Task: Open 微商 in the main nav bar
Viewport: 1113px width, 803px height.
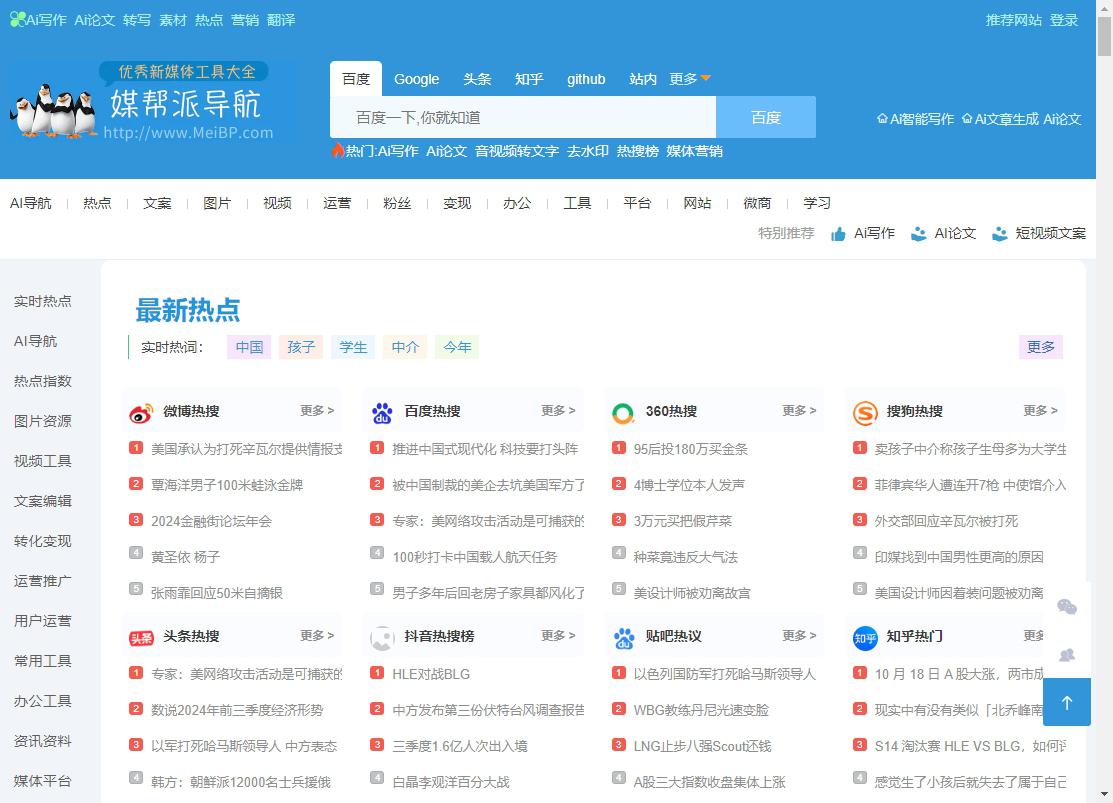Action: (757, 203)
